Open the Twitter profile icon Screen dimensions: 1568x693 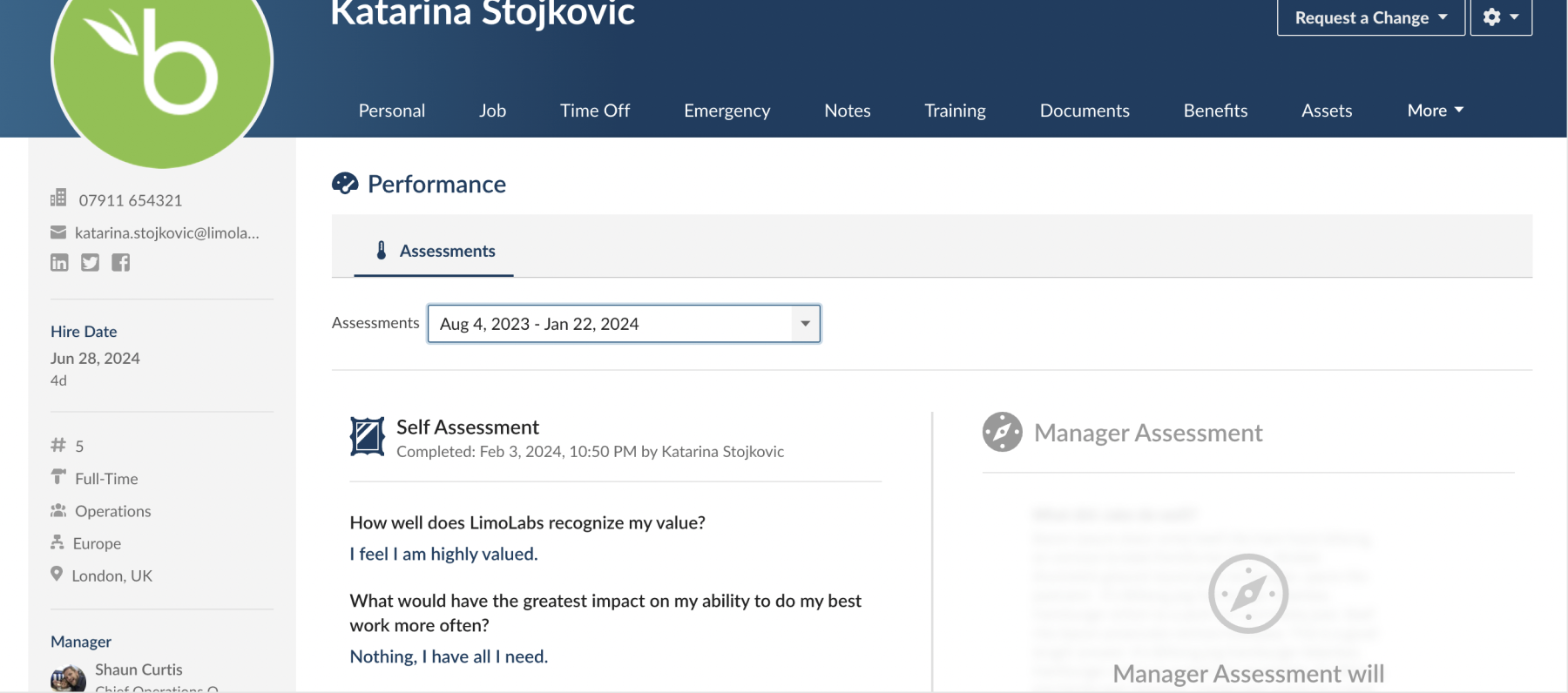(90, 263)
